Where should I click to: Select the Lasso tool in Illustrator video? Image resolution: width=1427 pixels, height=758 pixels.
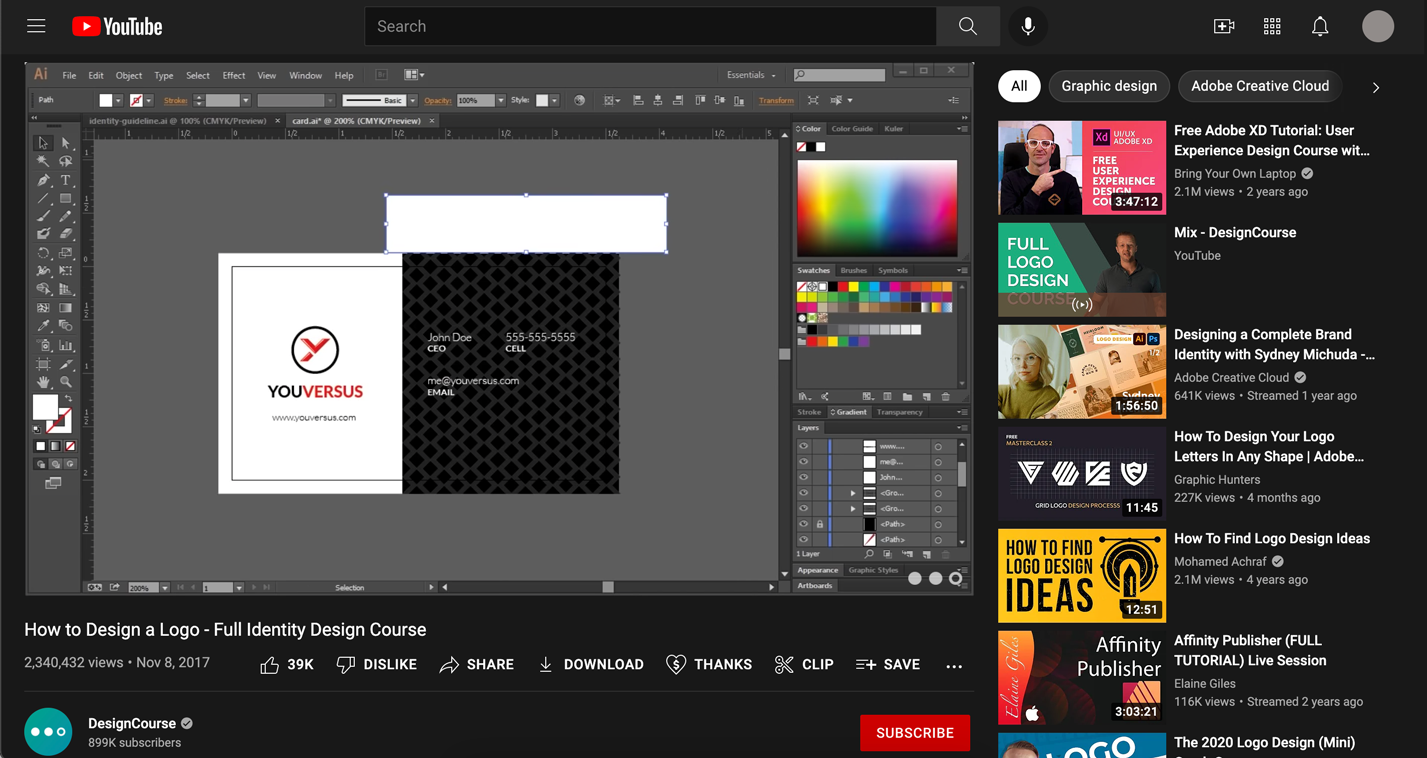coord(65,162)
